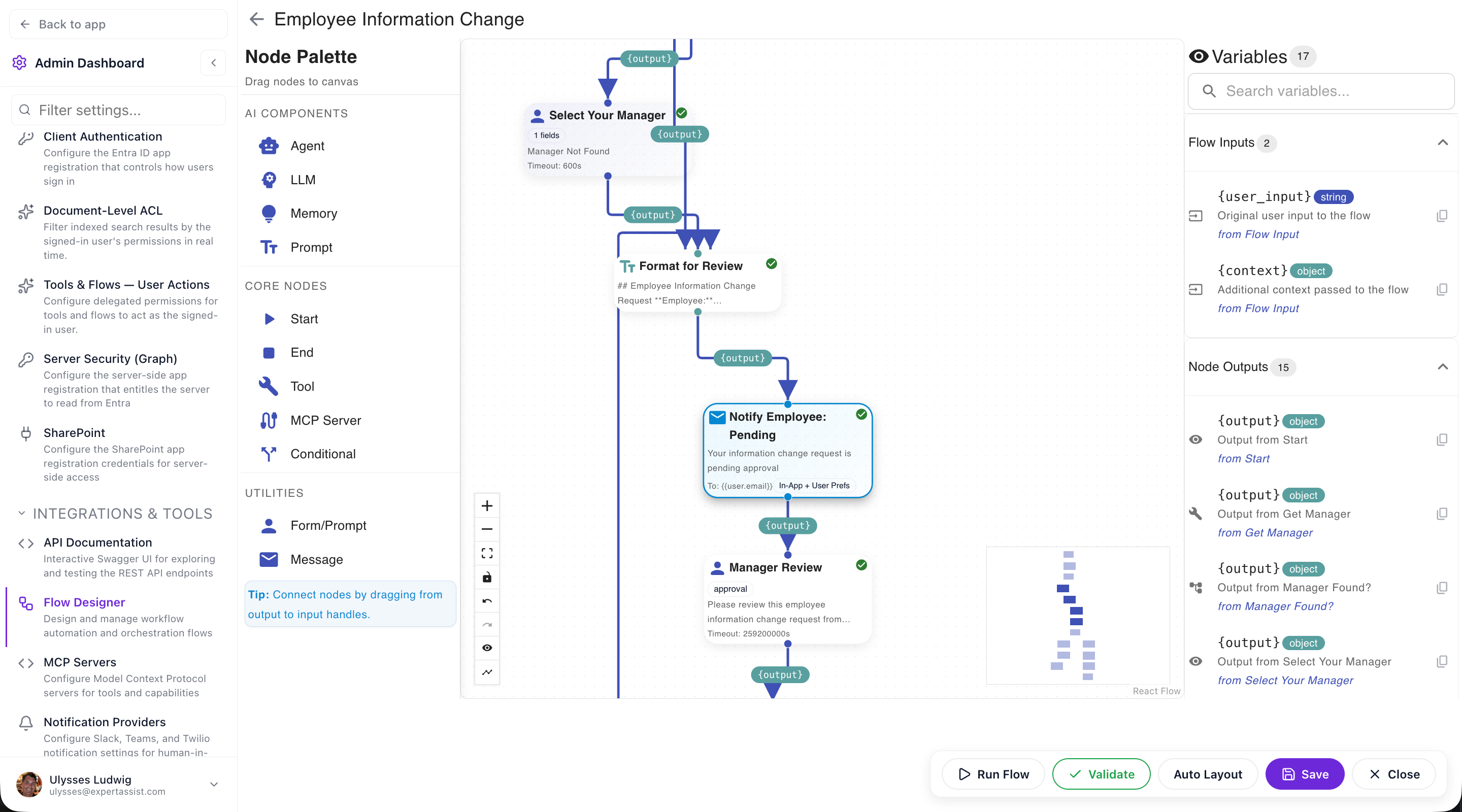Screen dimensions: 1462x812
Task: Open SharePoint settings
Action: [x=118, y=455]
